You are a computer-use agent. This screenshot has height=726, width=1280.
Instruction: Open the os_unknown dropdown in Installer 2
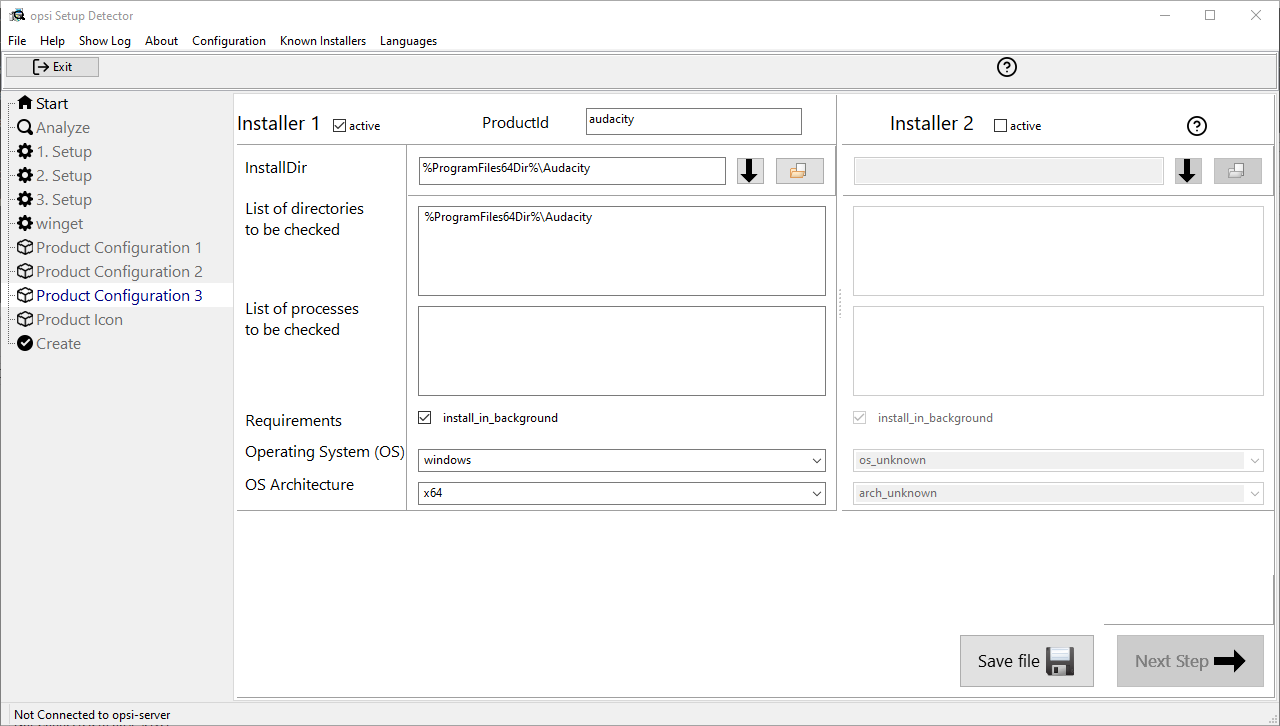tap(1058, 460)
